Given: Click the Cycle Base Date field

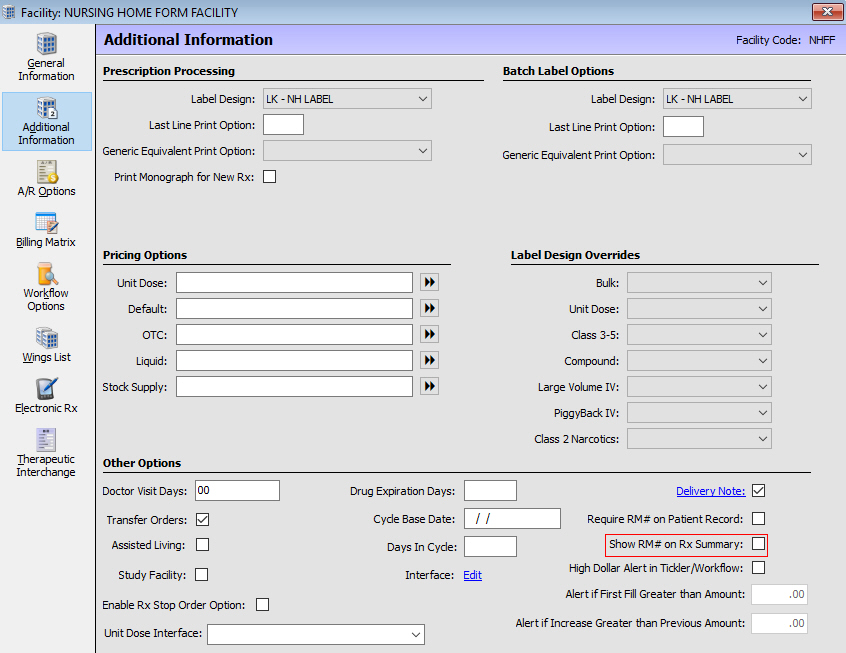Looking at the screenshot, I should click(512, 518).
